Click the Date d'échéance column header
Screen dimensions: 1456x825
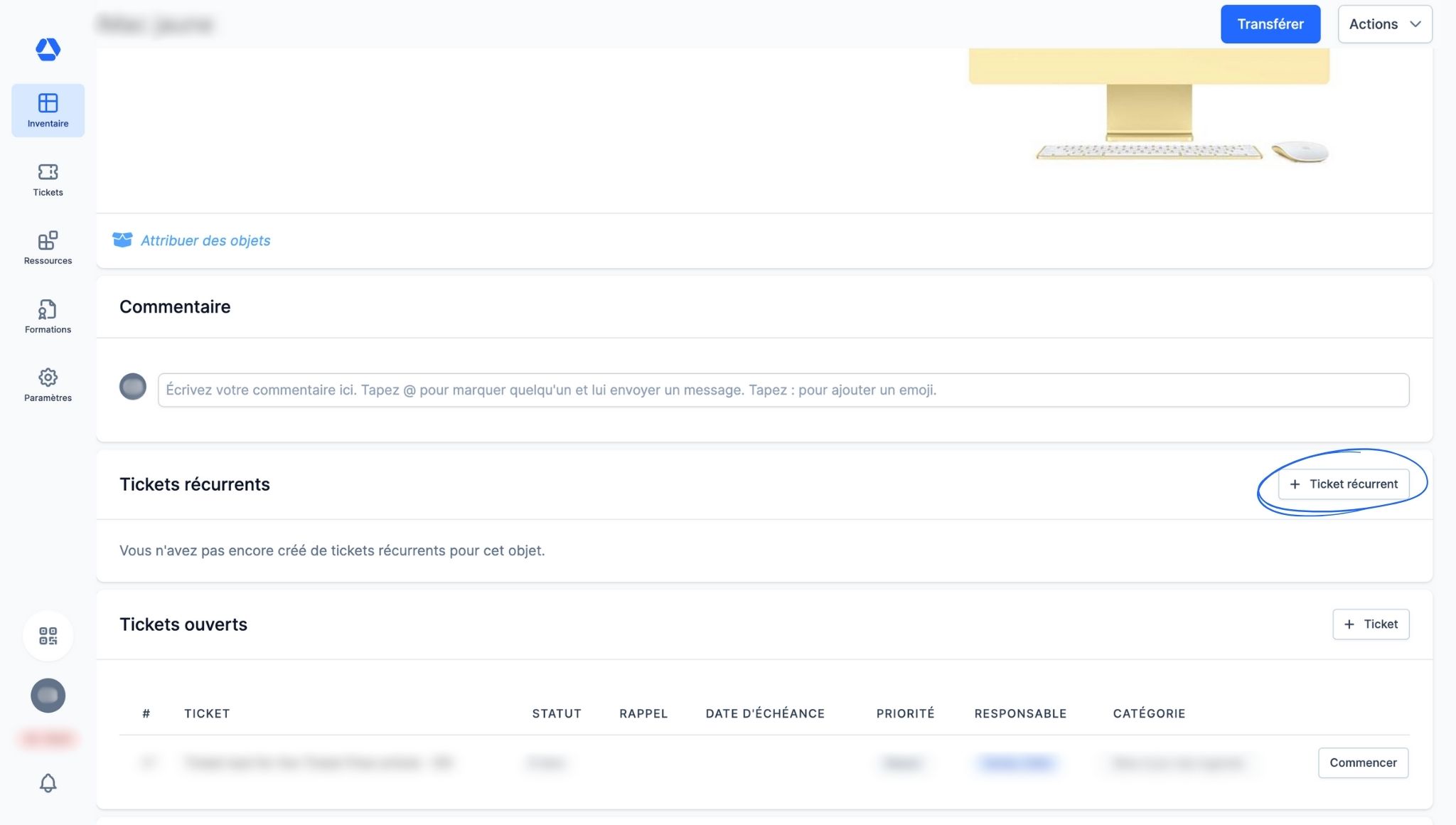click(x=764, y=713)
